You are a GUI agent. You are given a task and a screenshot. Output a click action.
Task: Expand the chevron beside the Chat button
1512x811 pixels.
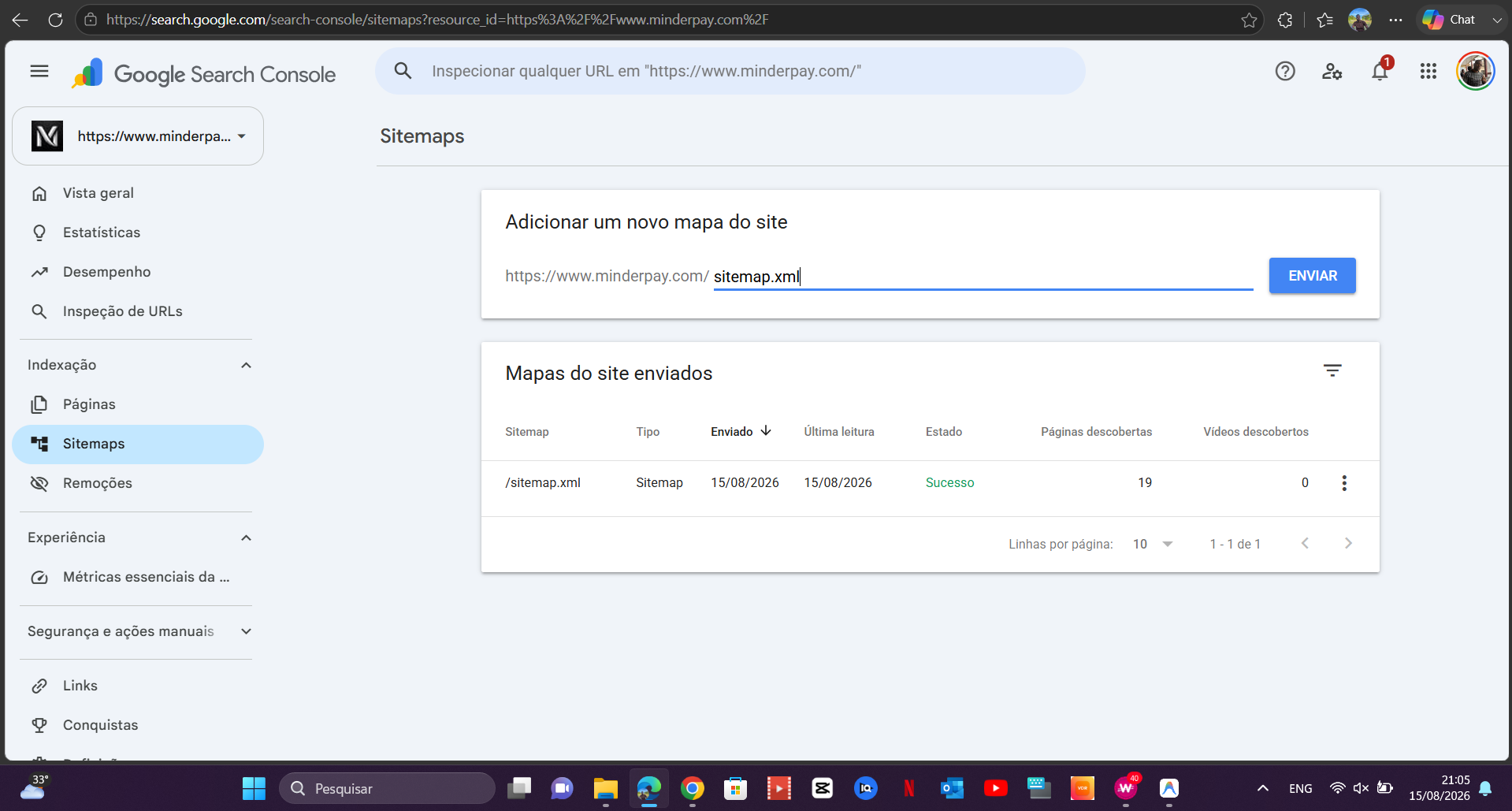click(x=1497, y=20)
